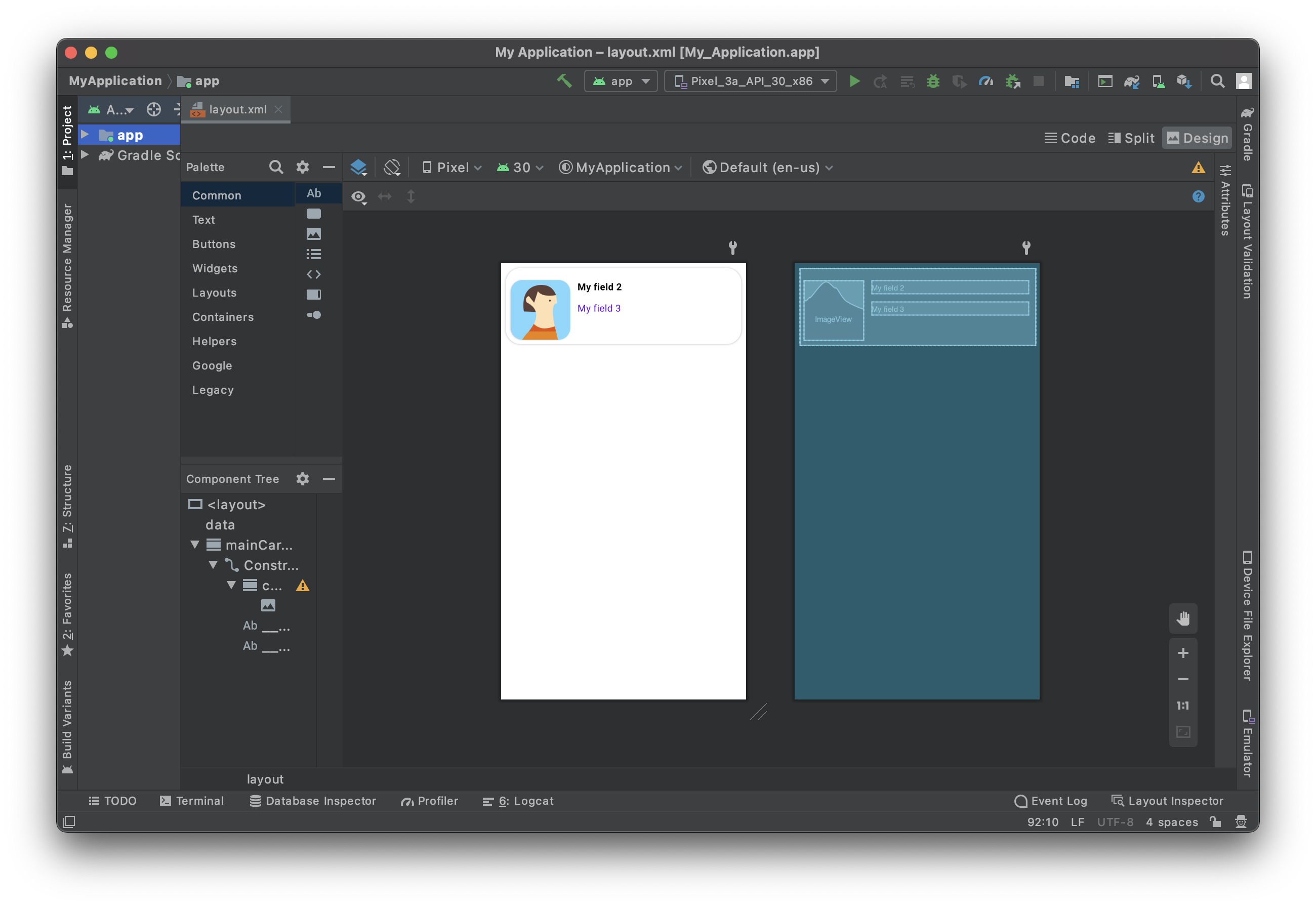The image size is (1316, 907).
Task: Run the app with the green play button
Action: [x=854, y=81]
